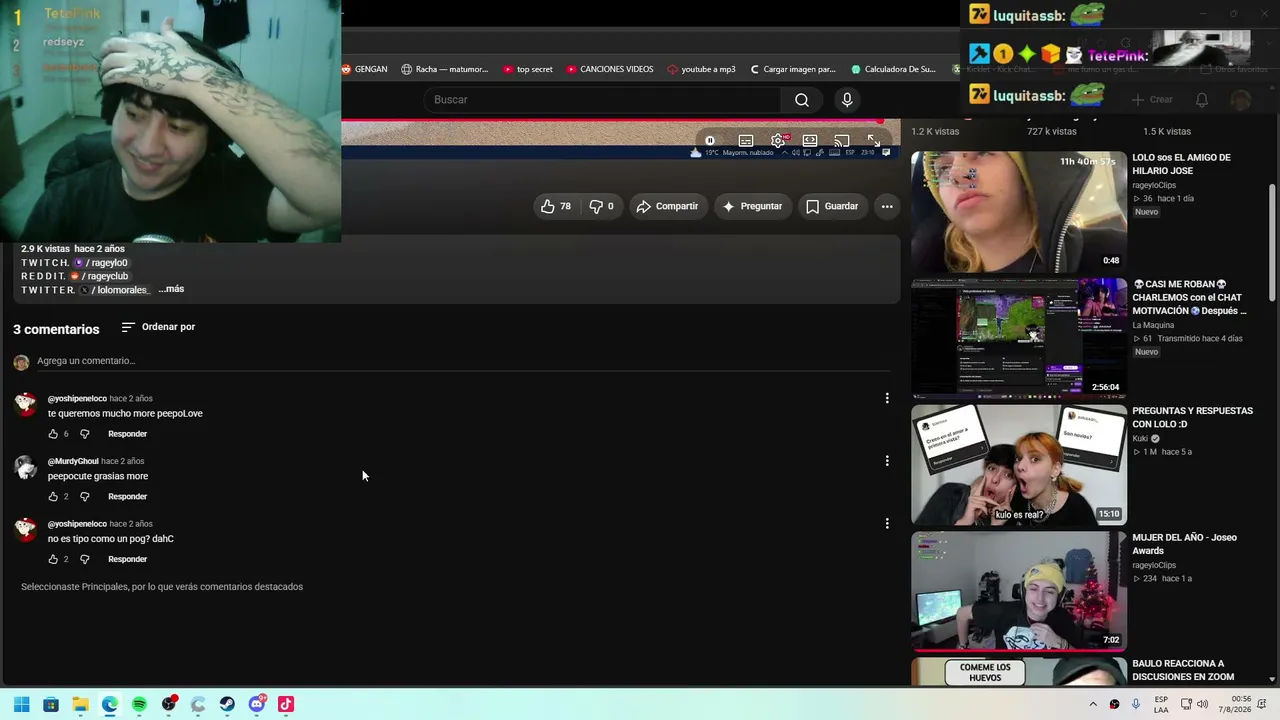Open Spotify from the taskbar
Screen dimensions: 1280x720
click(139, 704)
